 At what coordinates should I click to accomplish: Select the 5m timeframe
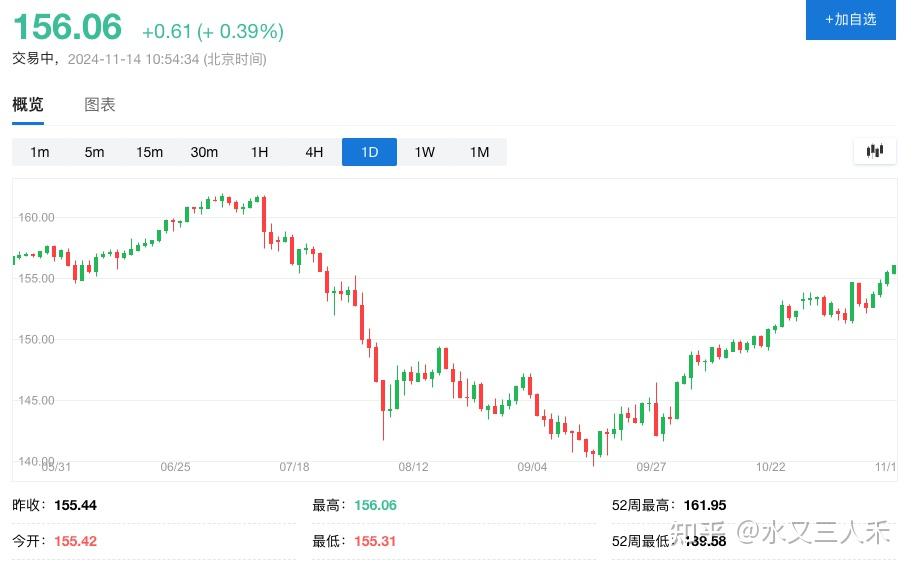tap(94, 152)
